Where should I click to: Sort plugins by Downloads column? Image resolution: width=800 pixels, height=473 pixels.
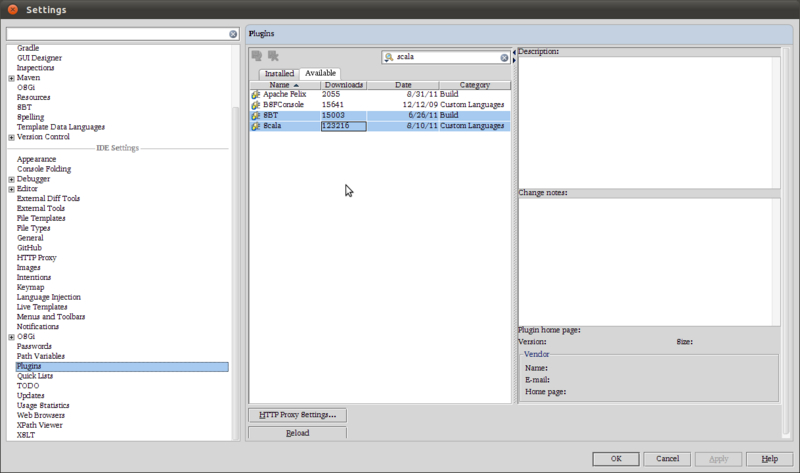343,85
